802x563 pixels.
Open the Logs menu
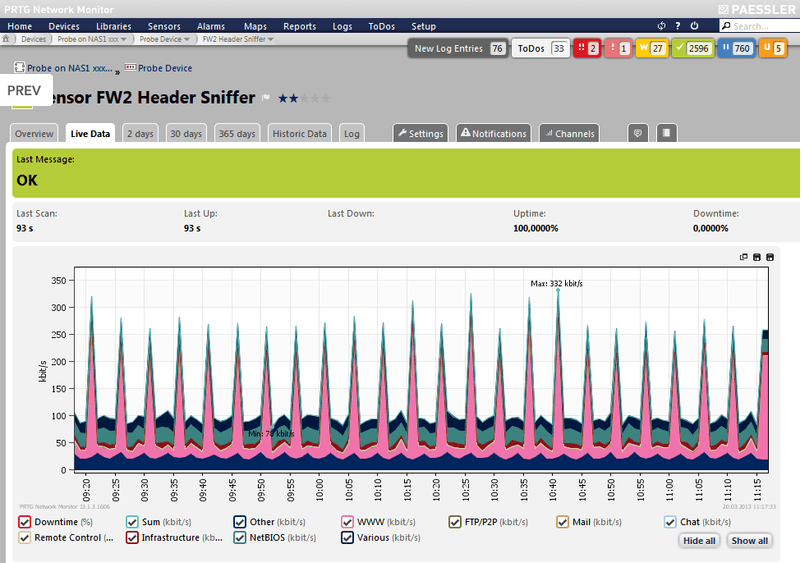coord(342,26)
